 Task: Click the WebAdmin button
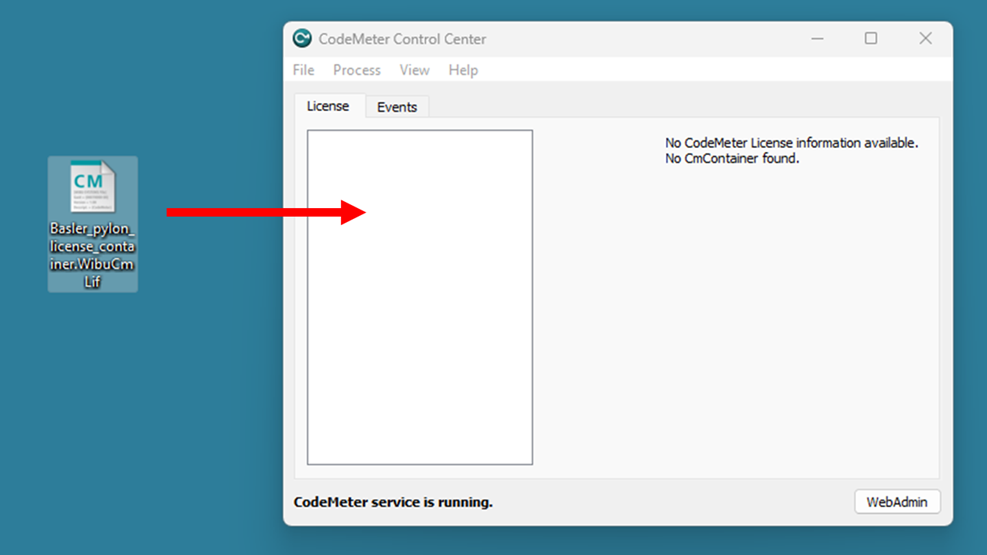pyautogui.click(x=897, y=502)
